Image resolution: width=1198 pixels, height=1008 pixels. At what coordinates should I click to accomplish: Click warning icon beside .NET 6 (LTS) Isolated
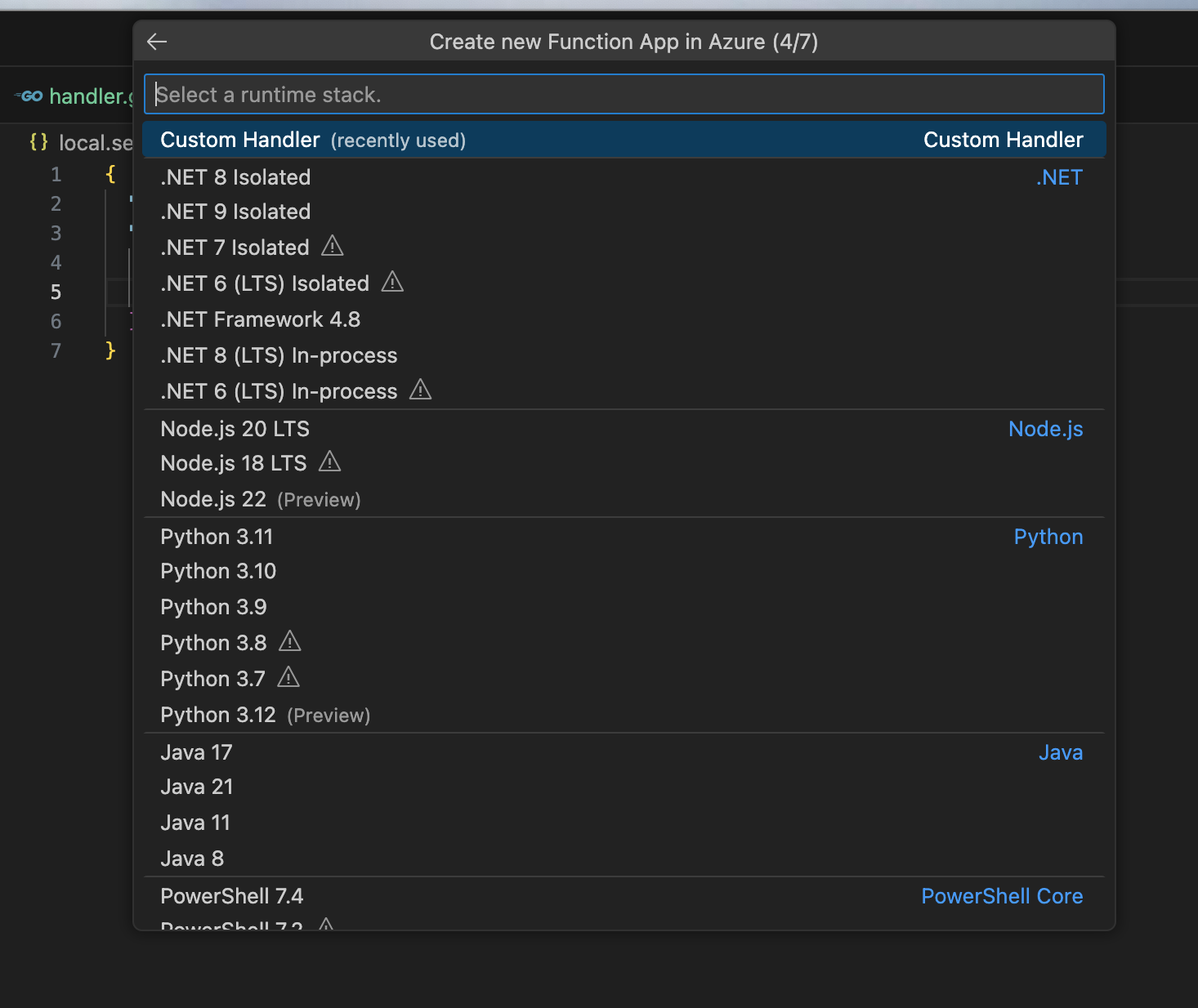[x=392, y=282]
